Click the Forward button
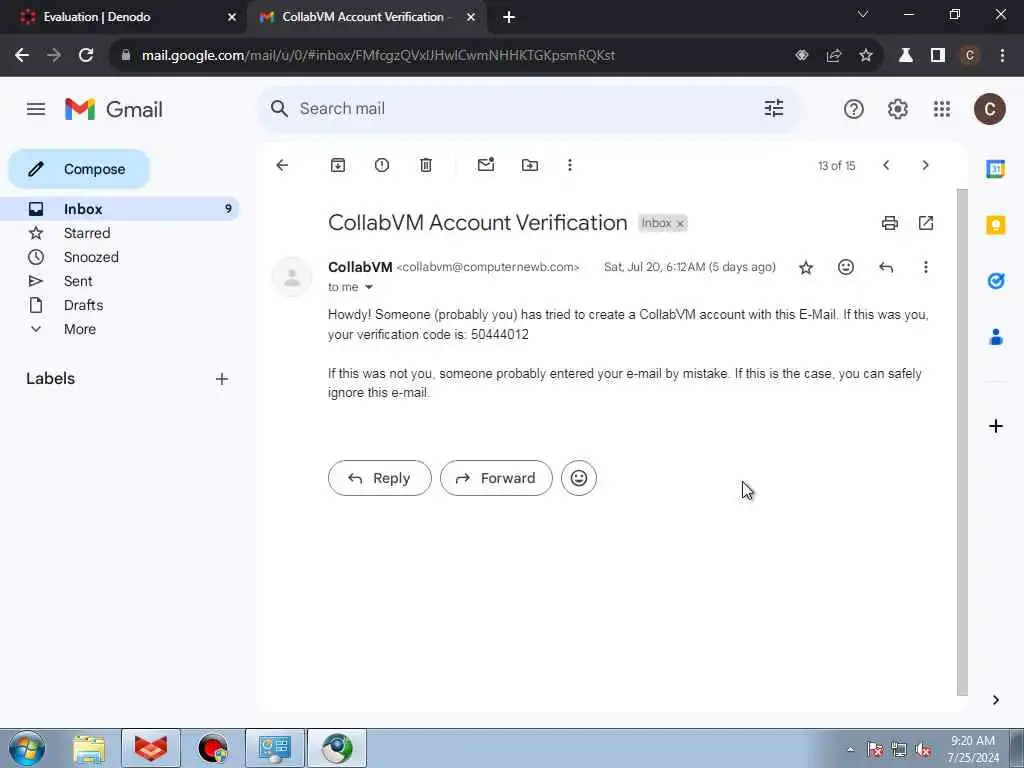Image resolution: width=1024 pixels, height=768 pixels. click(496, 478)
